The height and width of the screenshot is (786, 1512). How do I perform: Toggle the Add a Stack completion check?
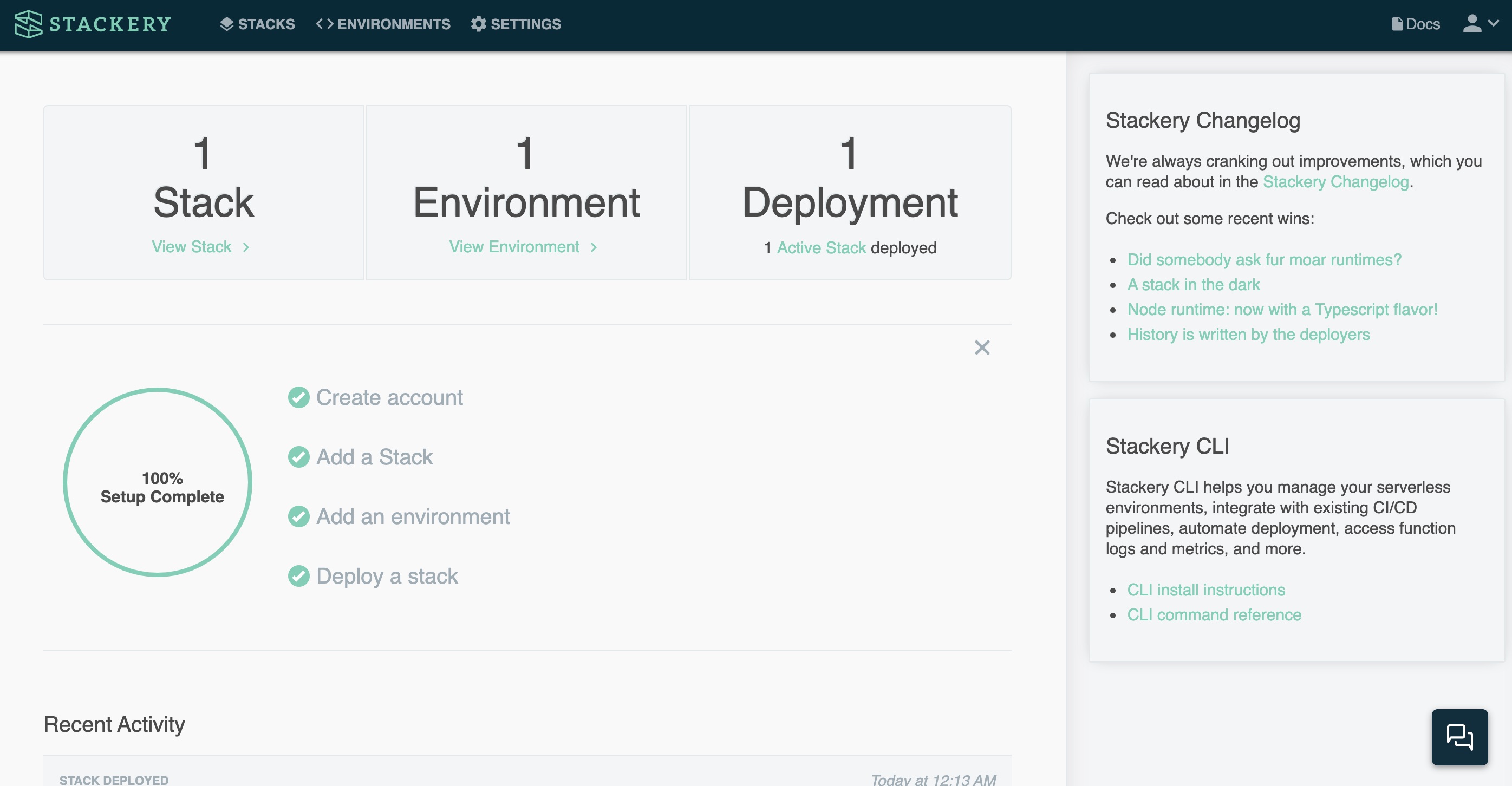click(299, 457)
